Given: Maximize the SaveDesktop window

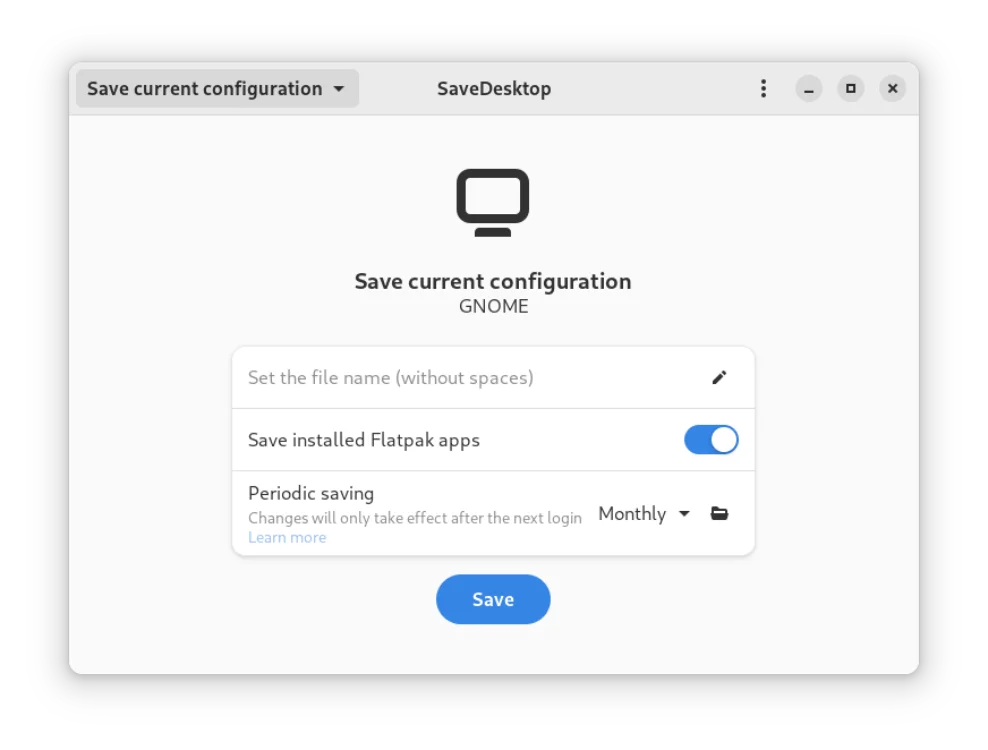Looking at the screenshot, I should [x=851, y=89].
